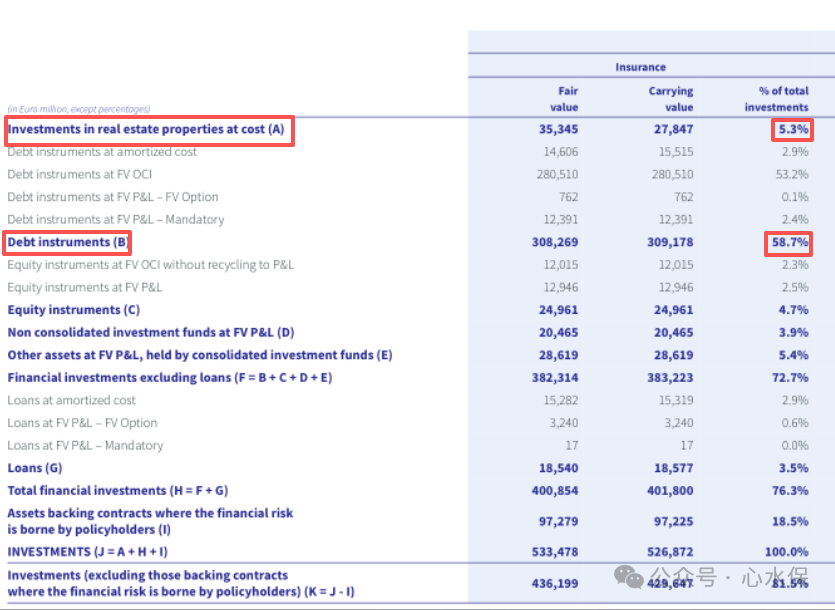This screenshot has height=610, width=835.
Task: Click the 58.7% cell
Action: tap(790, 242)
